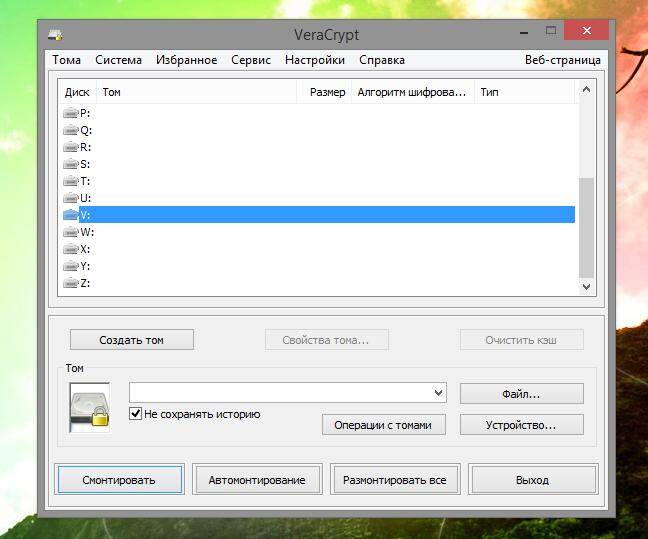The image size is (648, 539).
Task: Select the P: drive icon
Action: point(71,112)
